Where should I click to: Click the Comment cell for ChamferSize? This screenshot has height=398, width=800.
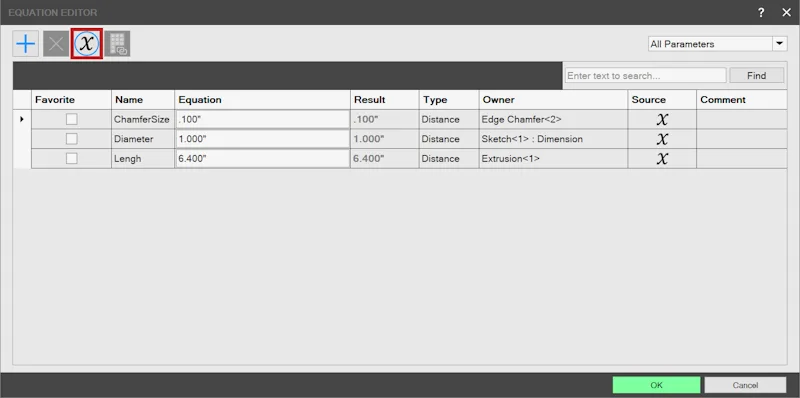point(741,119)
